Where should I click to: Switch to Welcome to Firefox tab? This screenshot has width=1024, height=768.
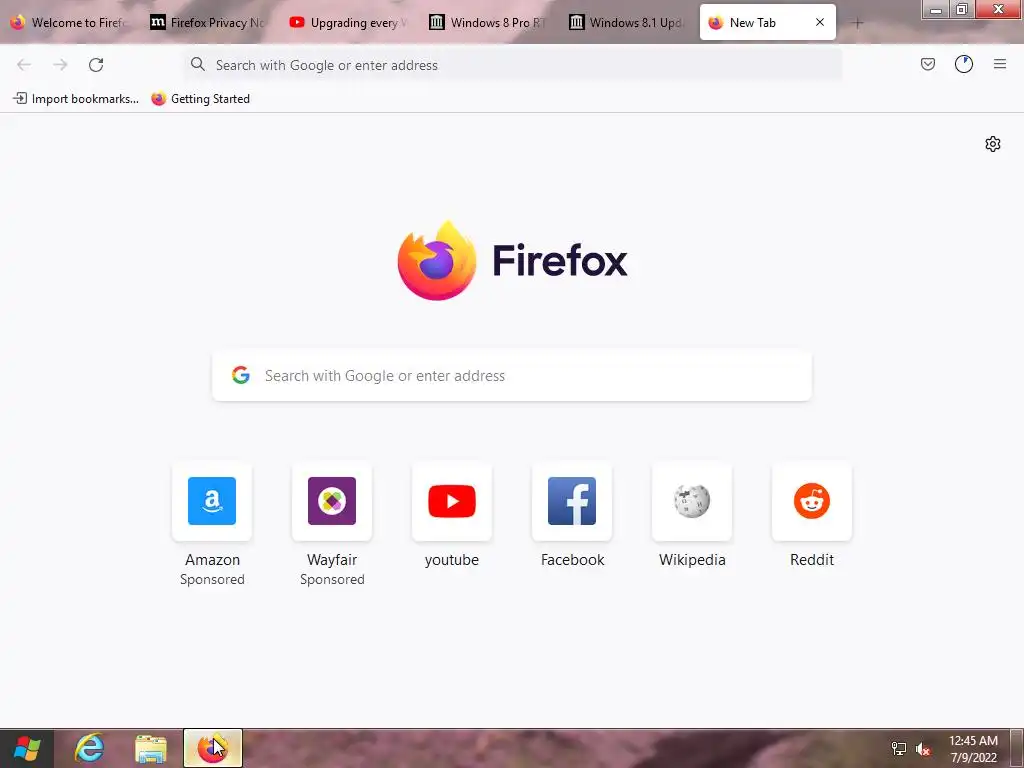pyautogui.click(x=69, y=23)
